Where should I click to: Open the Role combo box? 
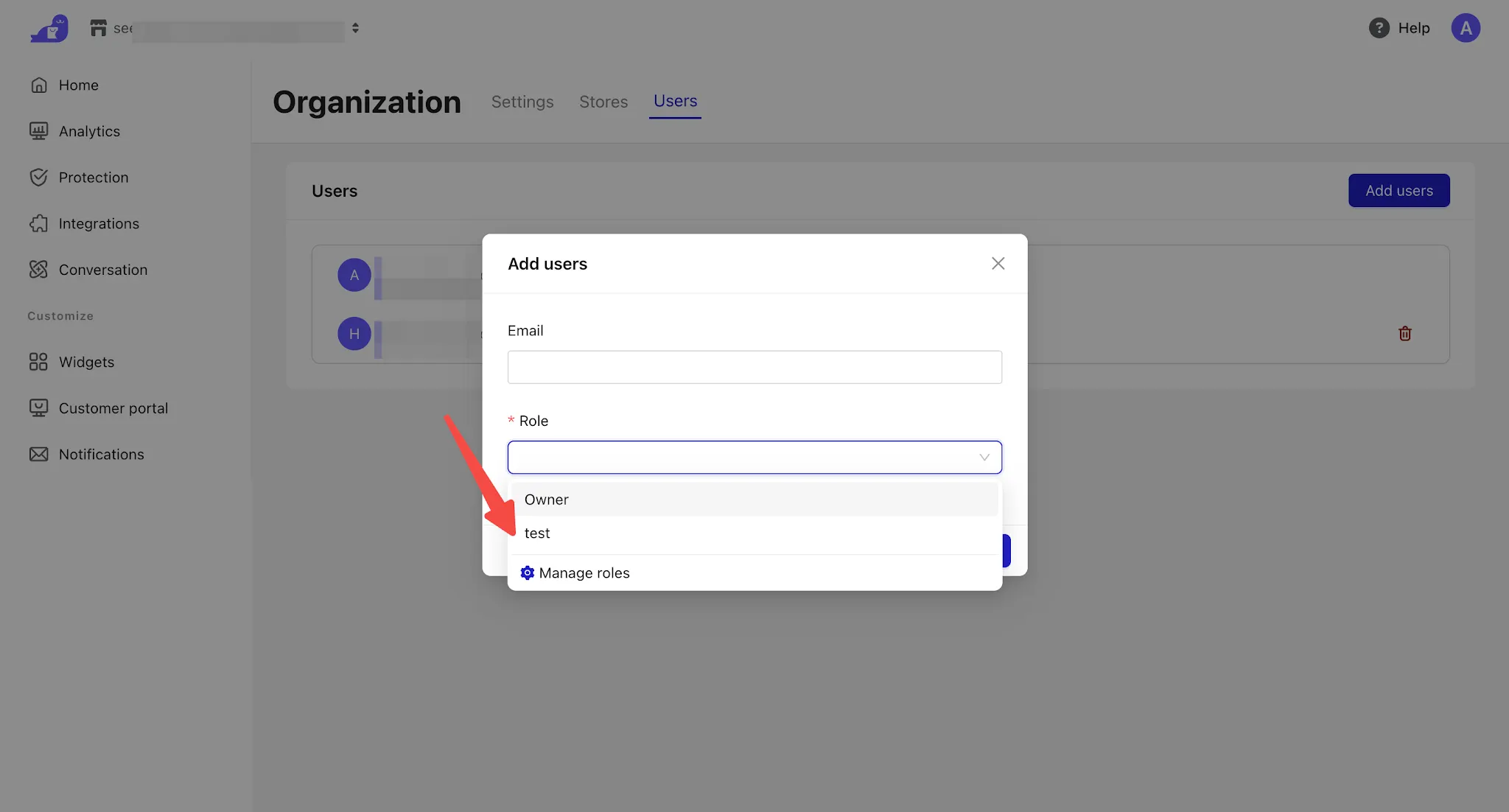coord(754,457)
